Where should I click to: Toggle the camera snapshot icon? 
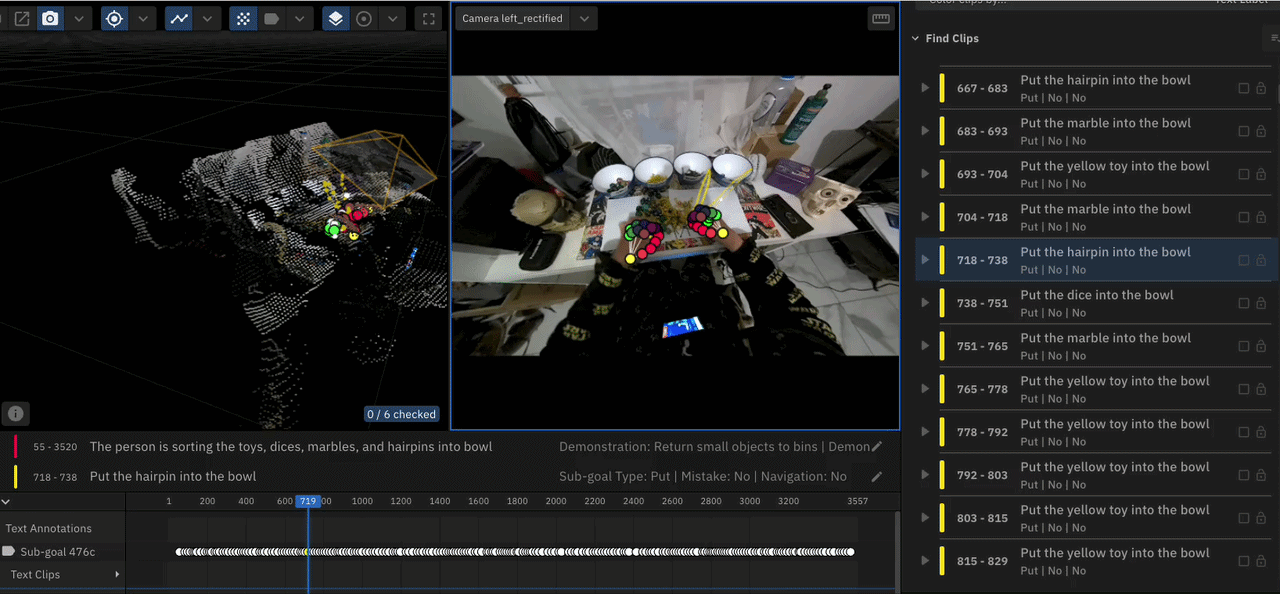tap(49, 18)
